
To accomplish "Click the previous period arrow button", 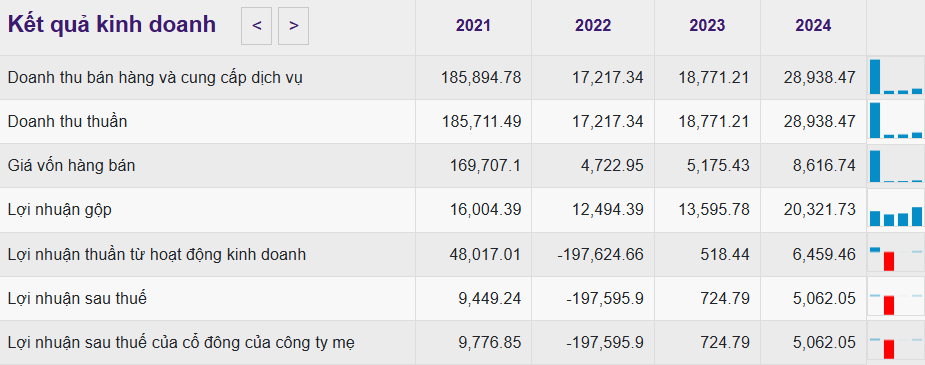I will pos(256,26).
